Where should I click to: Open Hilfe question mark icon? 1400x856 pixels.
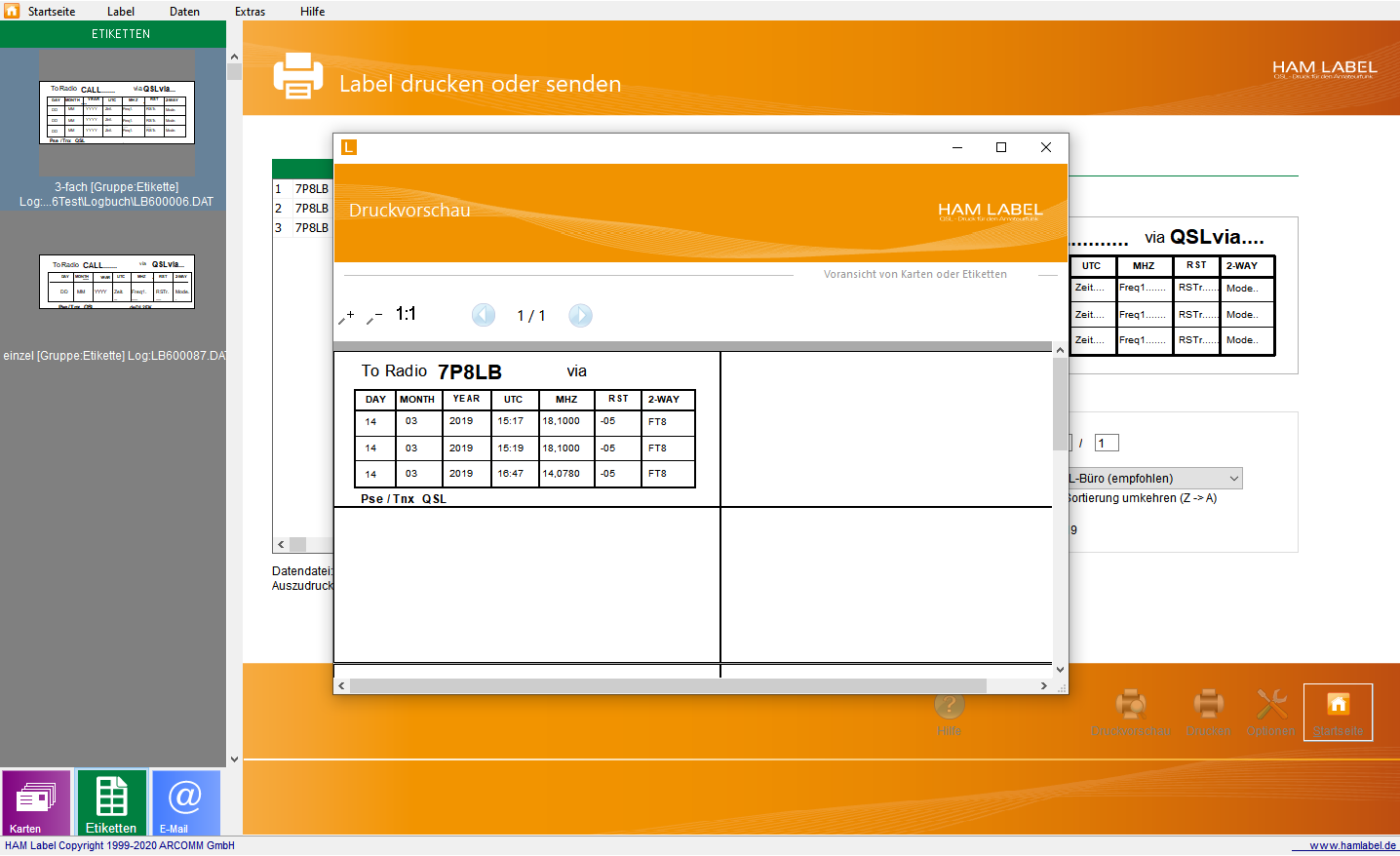949,714
